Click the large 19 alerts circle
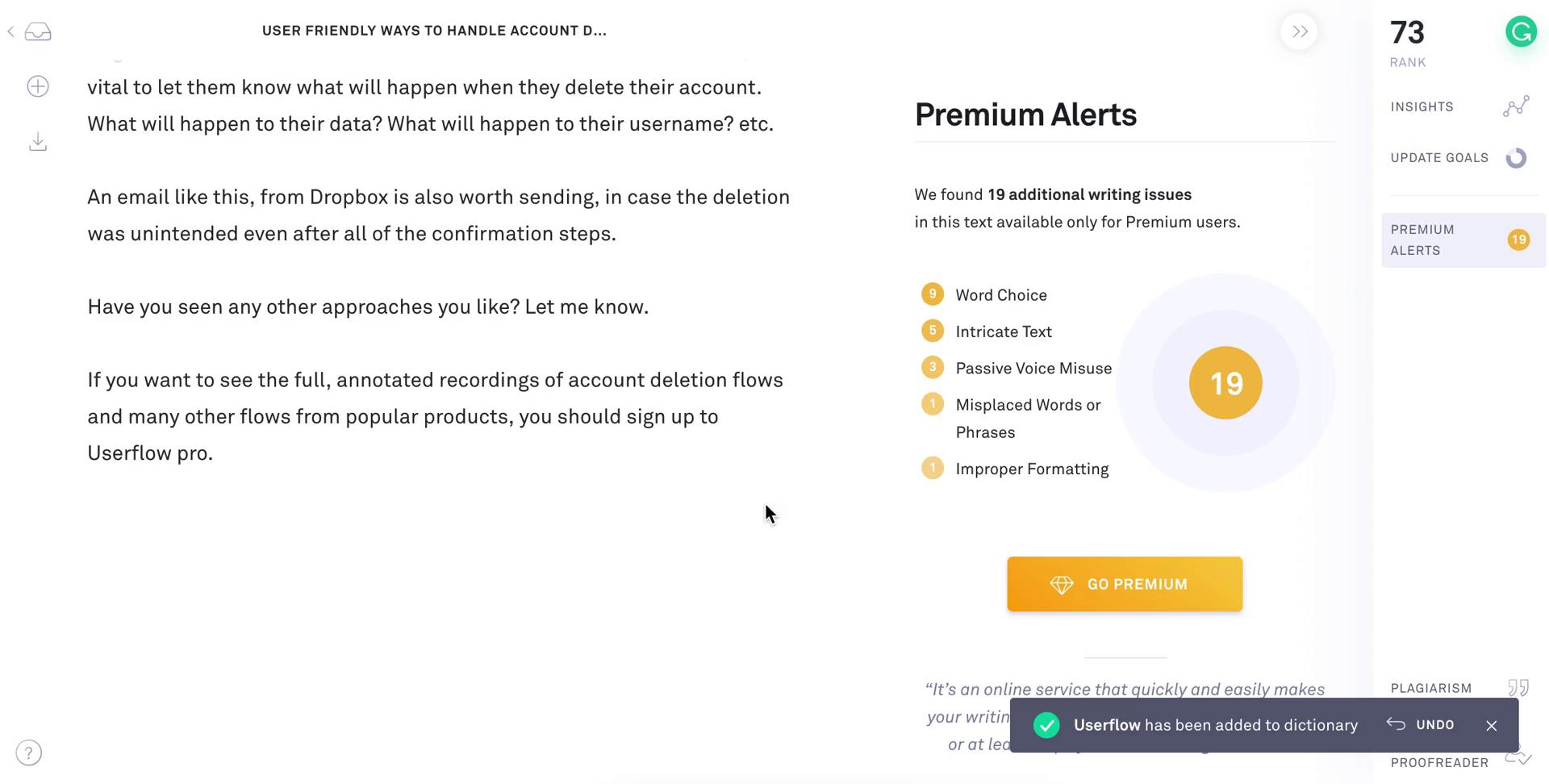 1225,383
